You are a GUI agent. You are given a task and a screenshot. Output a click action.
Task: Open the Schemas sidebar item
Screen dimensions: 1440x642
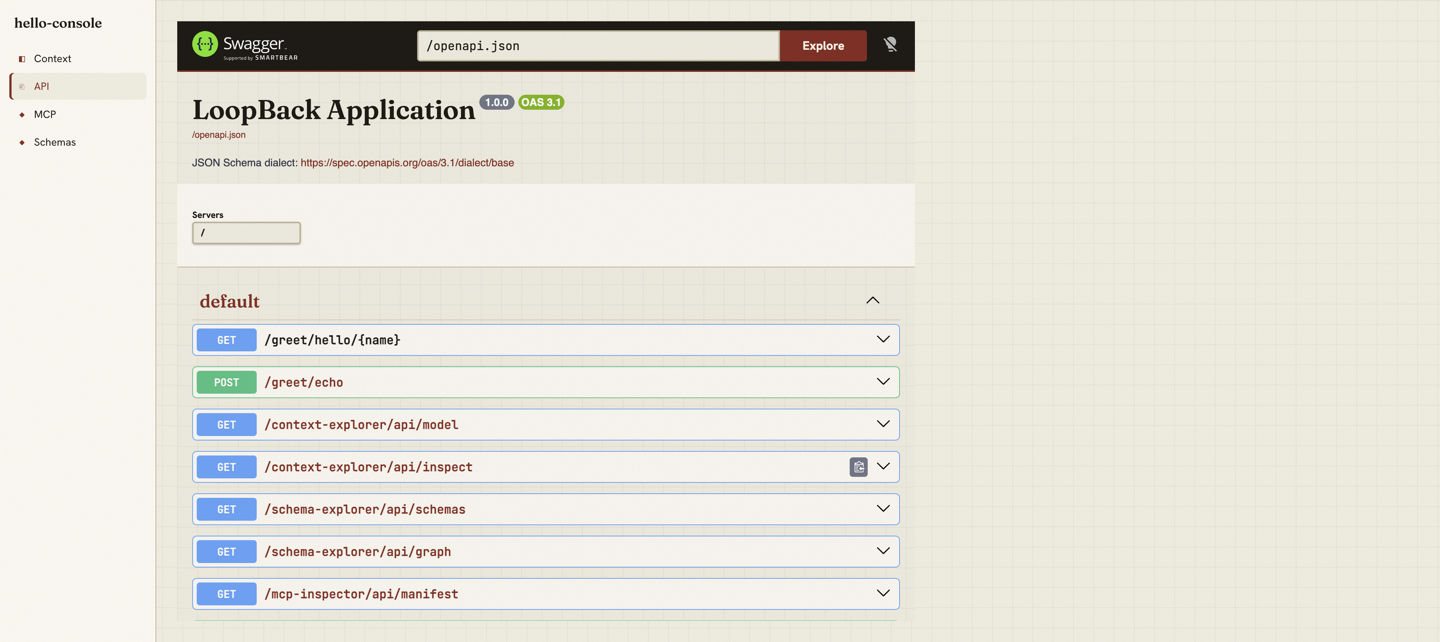[78, 143]
